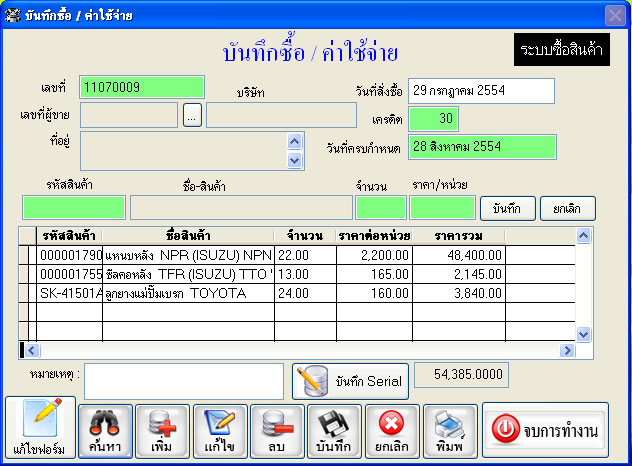Delete record with ลบ icon
Image resolution: width=632 pixels, height=466 pixels.
[277, 431]
